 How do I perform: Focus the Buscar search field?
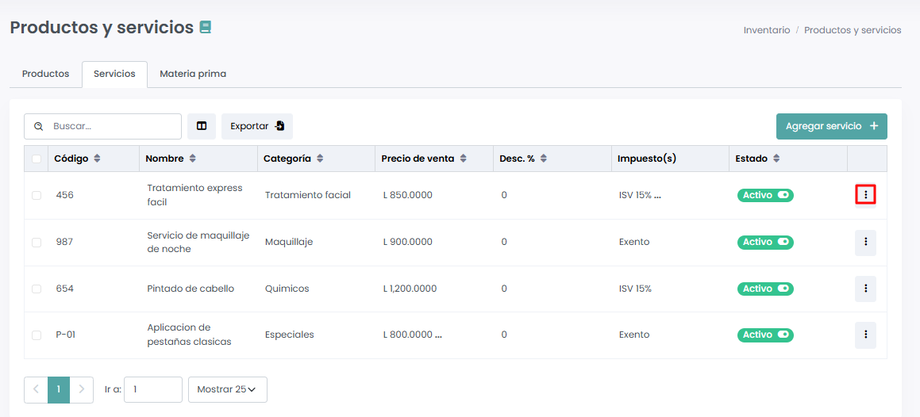(x=112, y=126)
